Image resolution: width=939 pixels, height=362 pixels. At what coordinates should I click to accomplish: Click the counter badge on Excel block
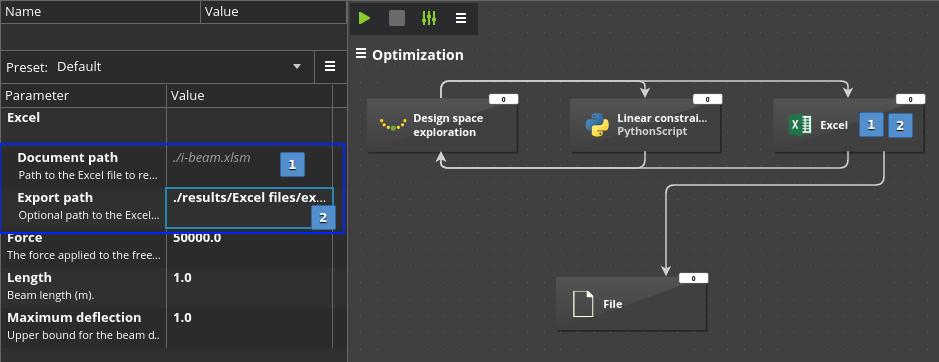pos(910,99)
